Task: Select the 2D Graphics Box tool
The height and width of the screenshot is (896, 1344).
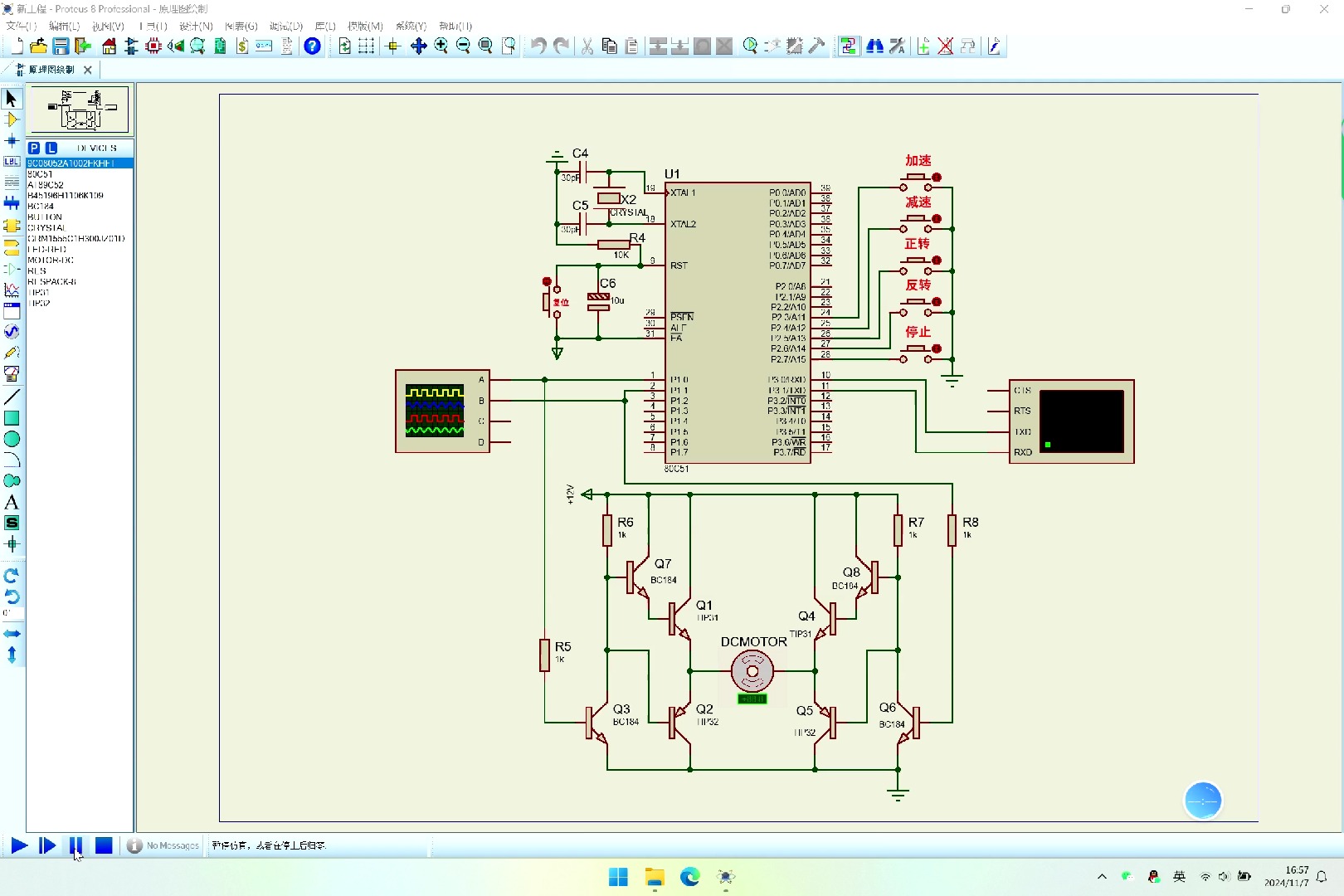Action: 12,418
